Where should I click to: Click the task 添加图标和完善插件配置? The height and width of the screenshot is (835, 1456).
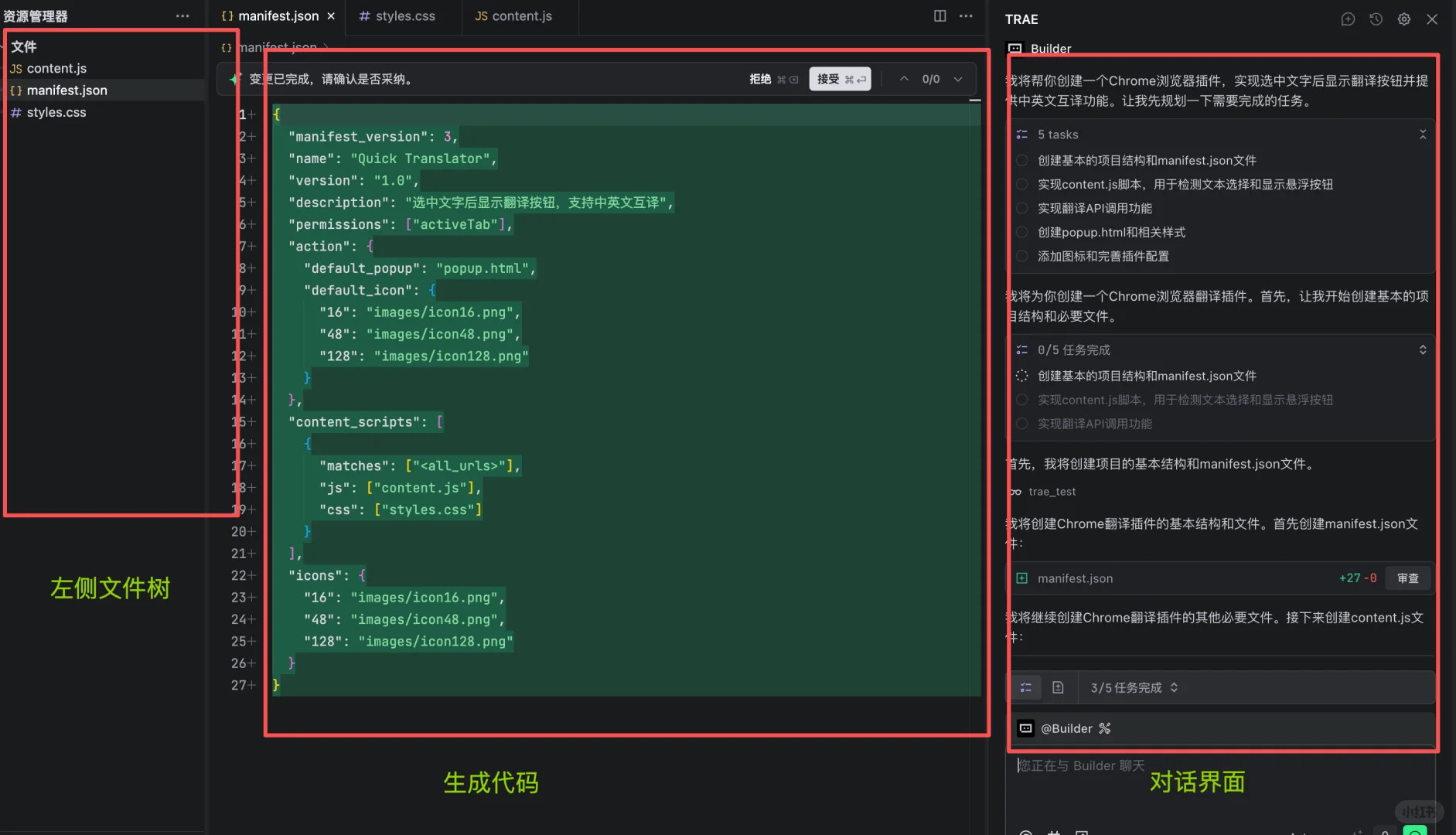tap(1103, 256)
